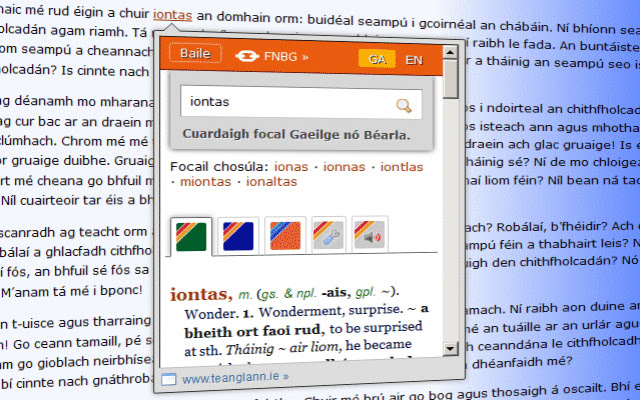Select the green dictionary tab

click(191, 237)
